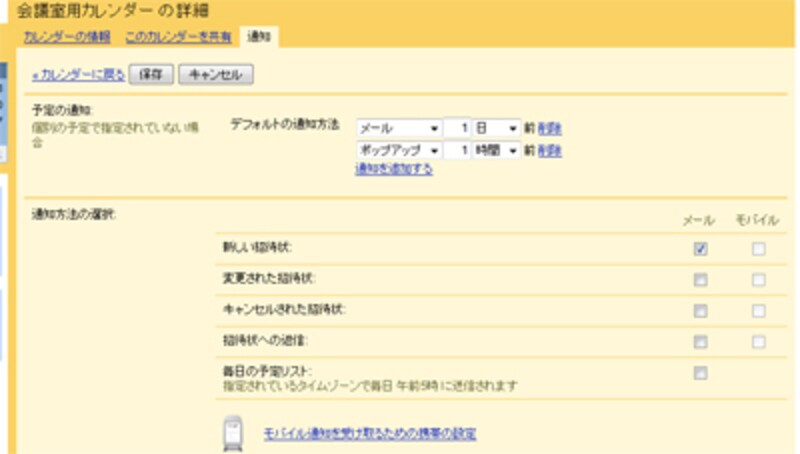Click the メール column header
This screenshot has width=800, height=454.
699,220
